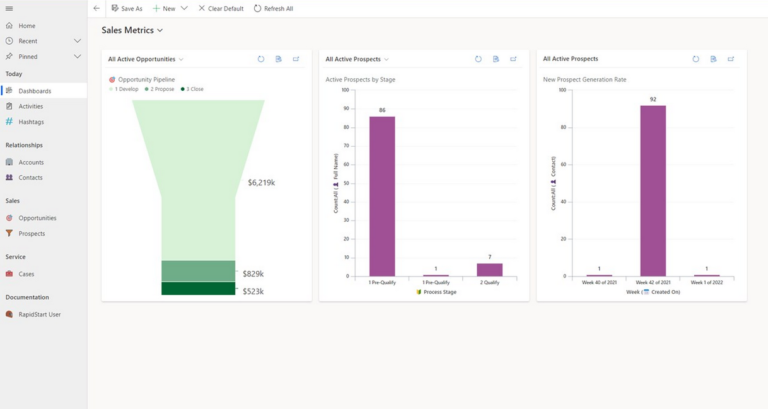
Task: Refresh the New Prospect Generation Rate chart
Action: click(x=696, y=59)
